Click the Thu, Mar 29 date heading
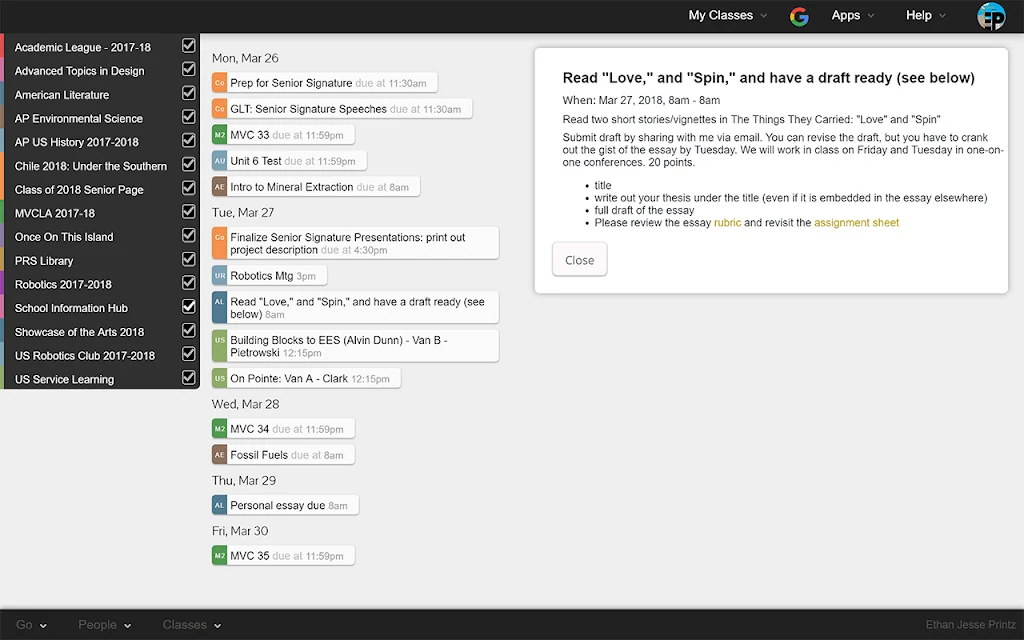 [244, 481]
